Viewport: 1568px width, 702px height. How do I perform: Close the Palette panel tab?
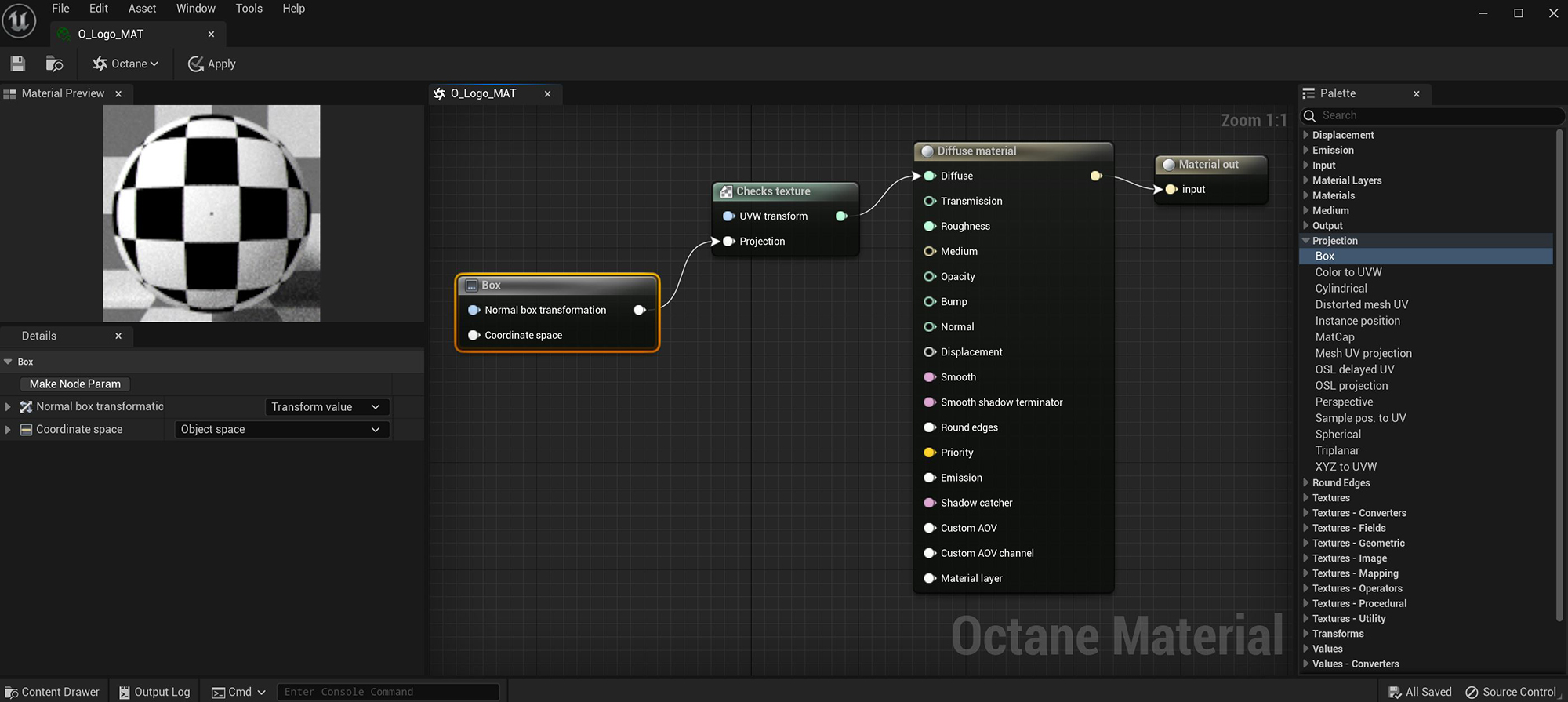pos(1416,93)
